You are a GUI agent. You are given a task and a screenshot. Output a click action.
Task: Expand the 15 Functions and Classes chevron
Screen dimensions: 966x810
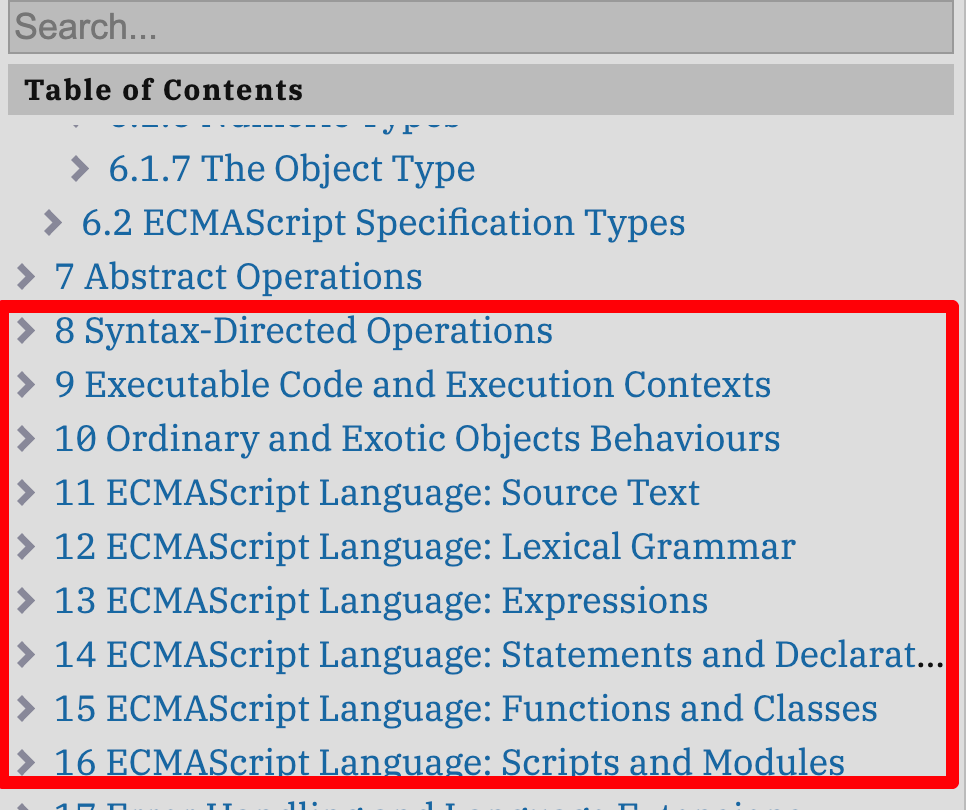[x=26, y=708]
